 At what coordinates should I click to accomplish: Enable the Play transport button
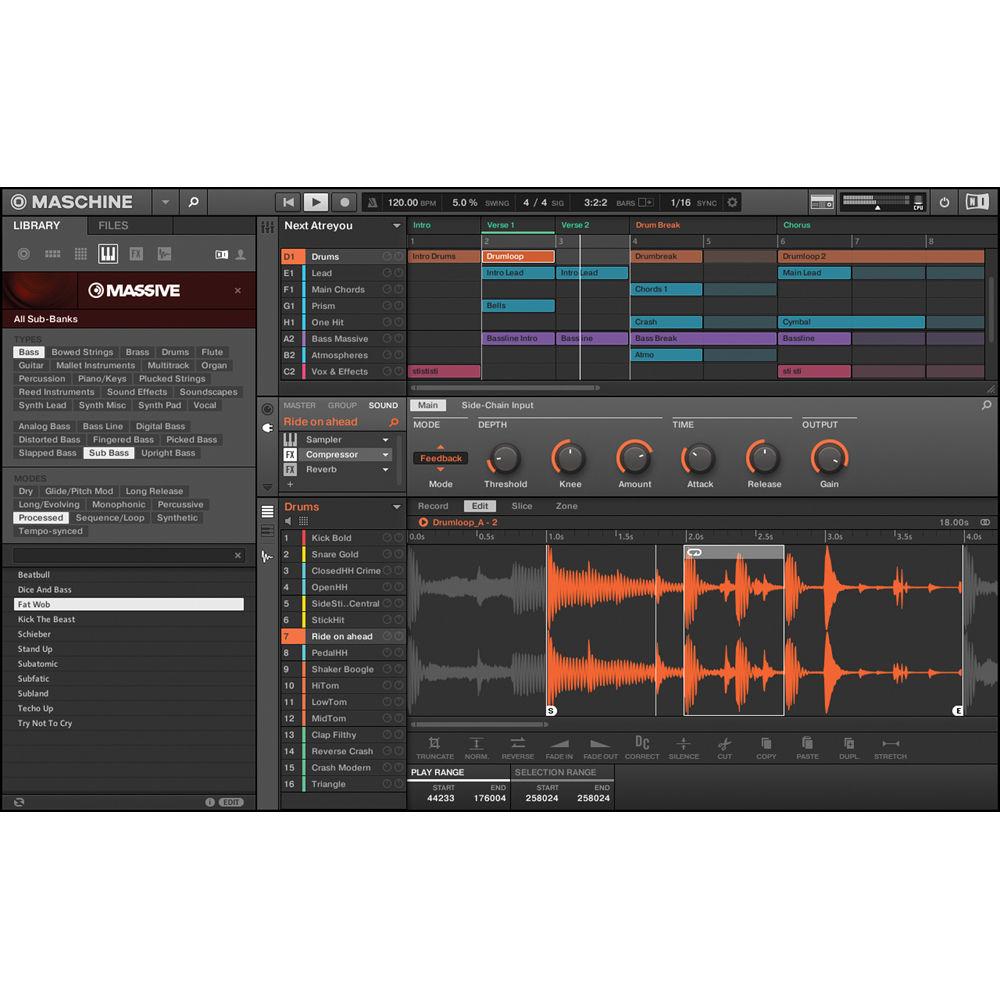pyautogui.click(x=316, y=201)
